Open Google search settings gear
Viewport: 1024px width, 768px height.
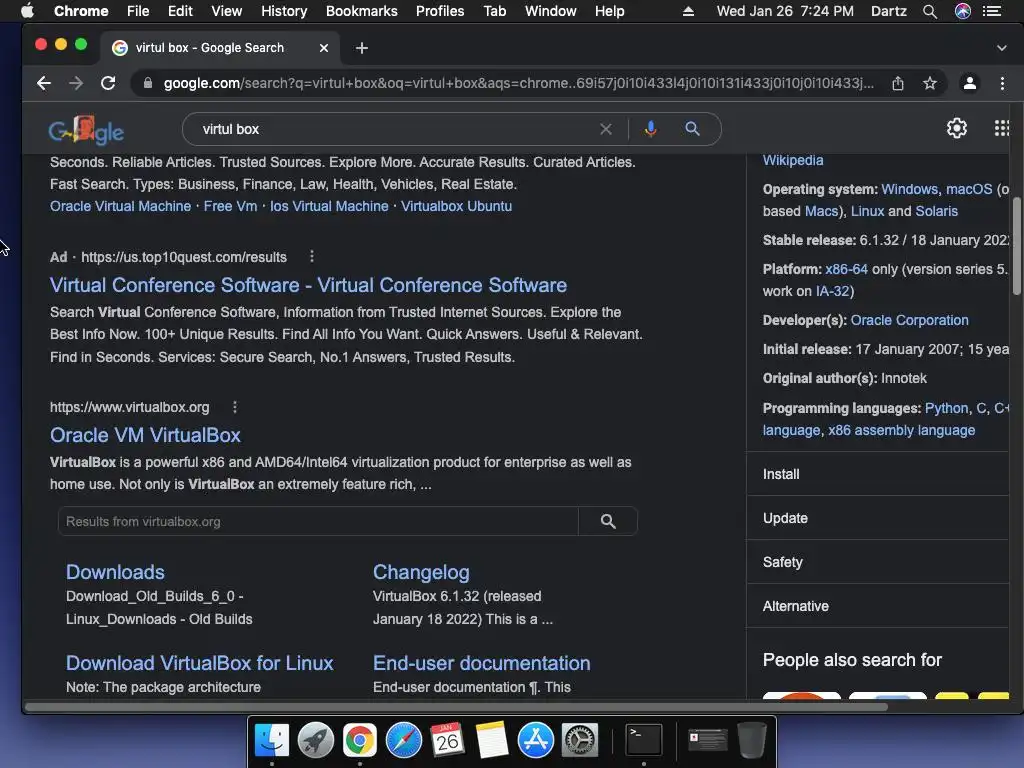coord(957,128)
